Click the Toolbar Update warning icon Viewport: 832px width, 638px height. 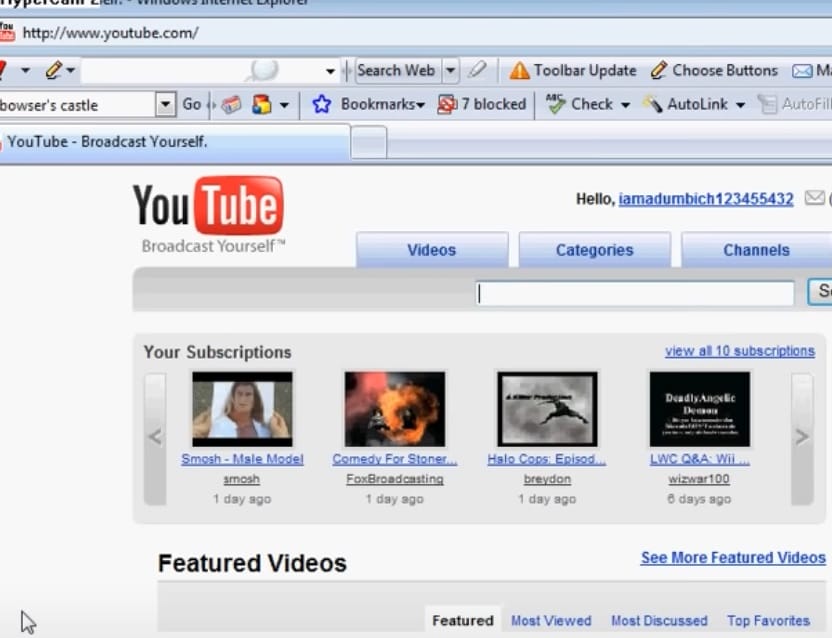[x=519, y=71]
